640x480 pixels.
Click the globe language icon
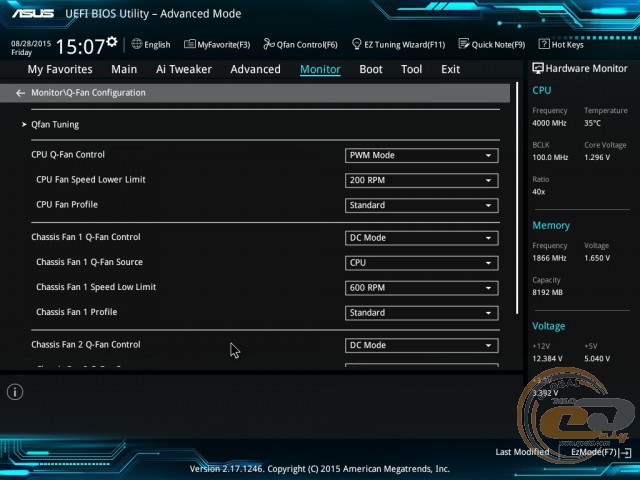137,44
